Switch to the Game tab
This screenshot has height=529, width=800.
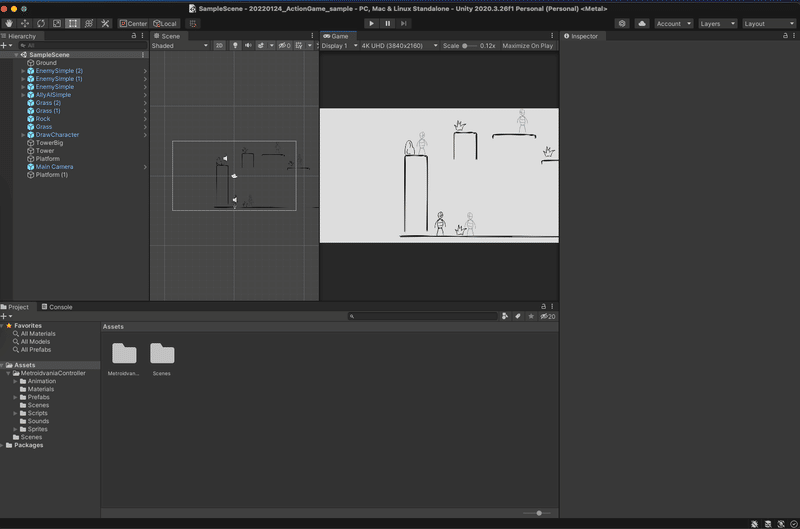[336, 36]
